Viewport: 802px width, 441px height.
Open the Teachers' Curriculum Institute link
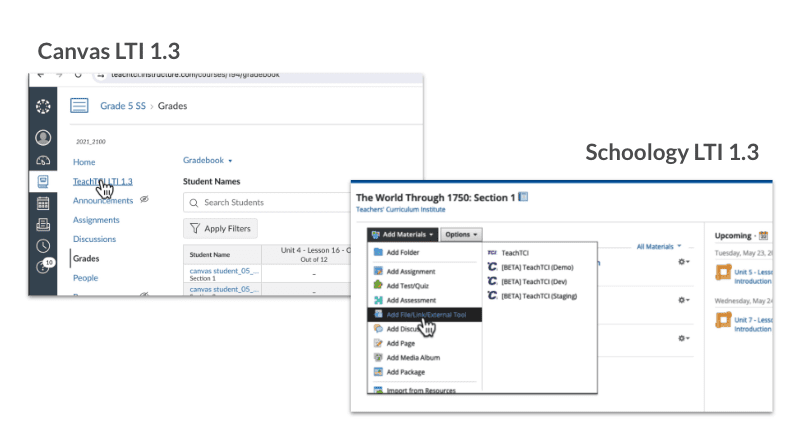click(x=400, y=209)
